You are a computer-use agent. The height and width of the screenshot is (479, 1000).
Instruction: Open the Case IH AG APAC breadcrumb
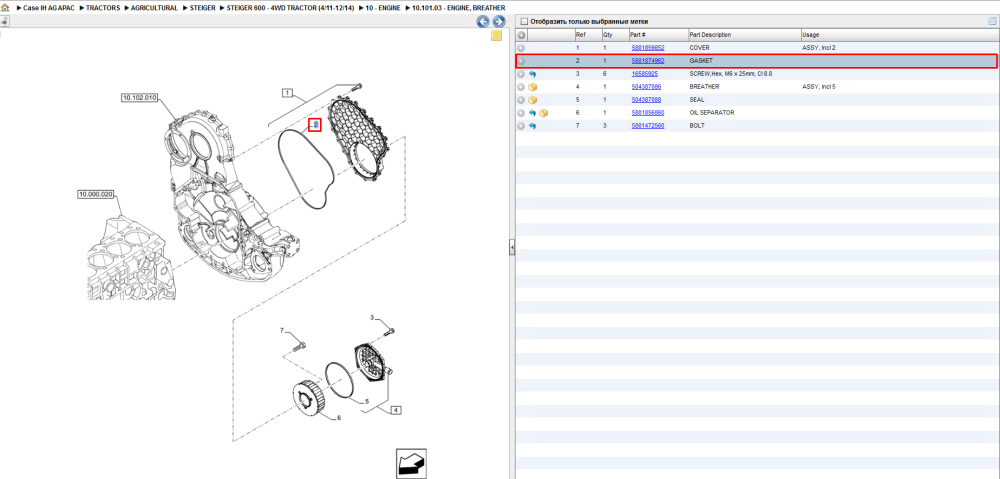(x=48, y=8)
